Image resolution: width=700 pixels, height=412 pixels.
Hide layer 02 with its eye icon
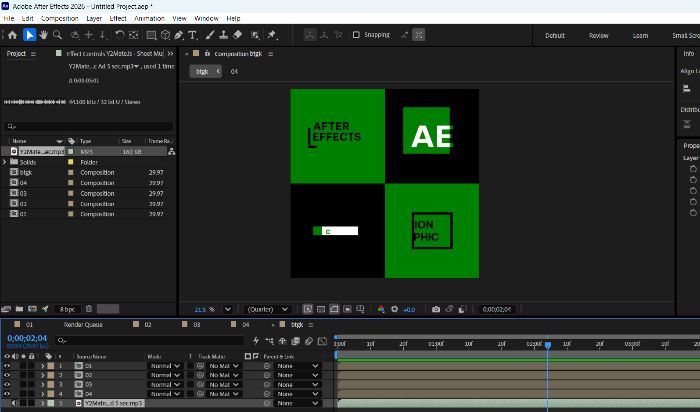coord(7,375)
